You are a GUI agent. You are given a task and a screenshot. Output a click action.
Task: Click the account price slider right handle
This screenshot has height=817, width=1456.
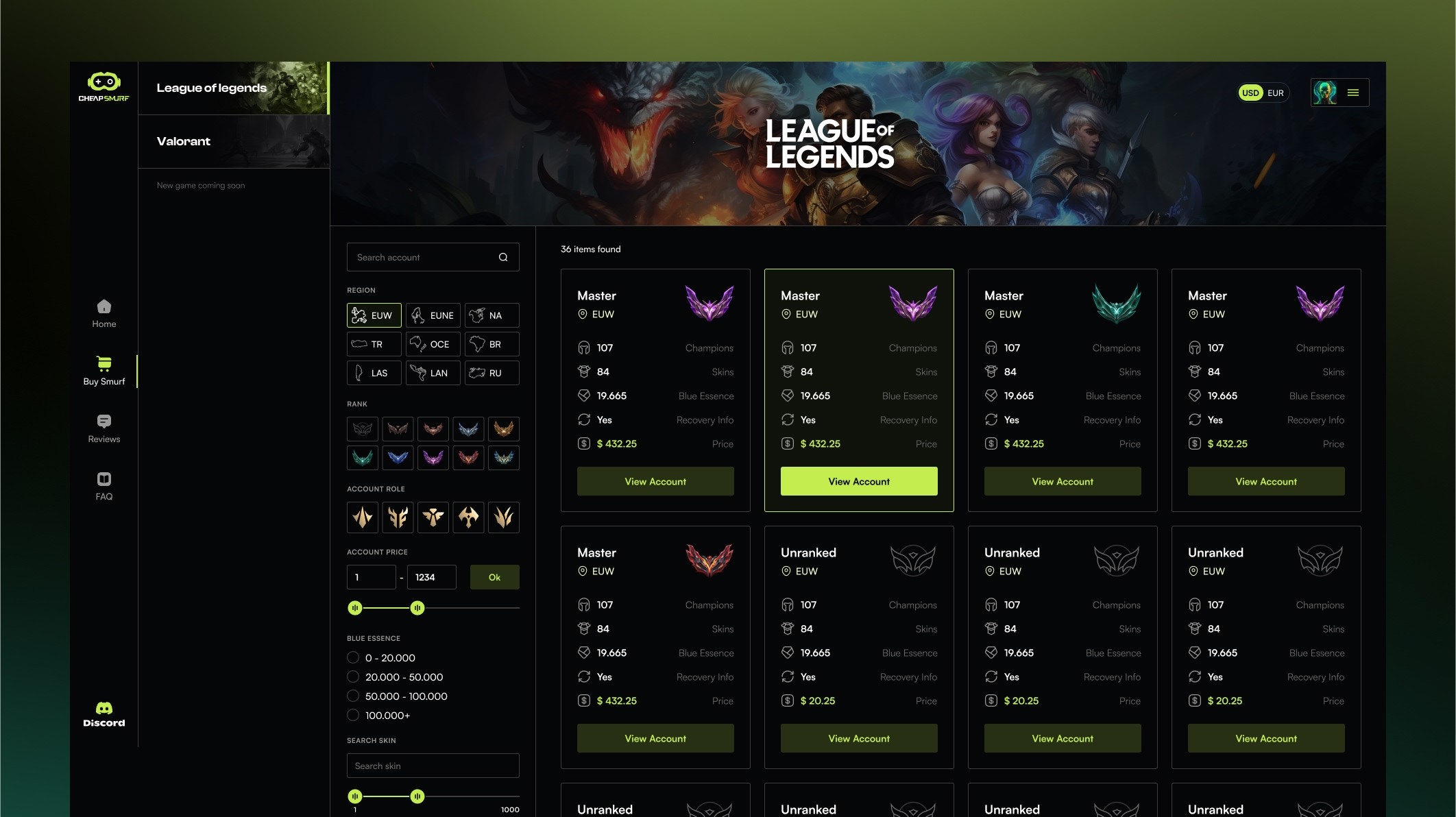click(x=417, y=608)
